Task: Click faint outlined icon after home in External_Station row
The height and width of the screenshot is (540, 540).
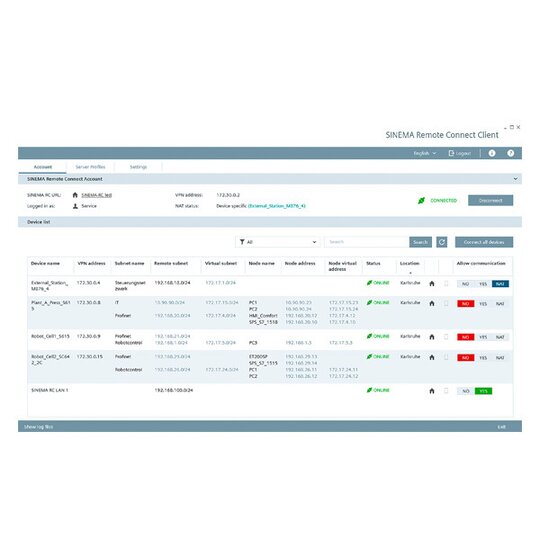Action: 446,284
